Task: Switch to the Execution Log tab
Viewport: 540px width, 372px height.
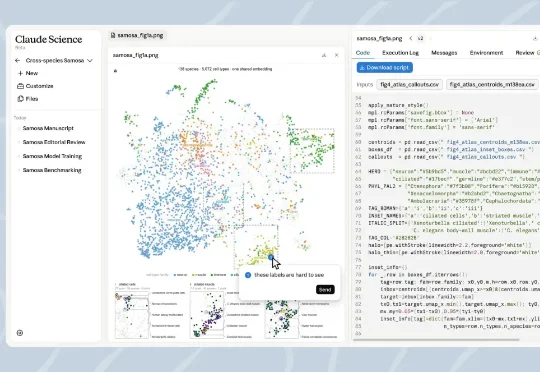Action: [400, 53]
